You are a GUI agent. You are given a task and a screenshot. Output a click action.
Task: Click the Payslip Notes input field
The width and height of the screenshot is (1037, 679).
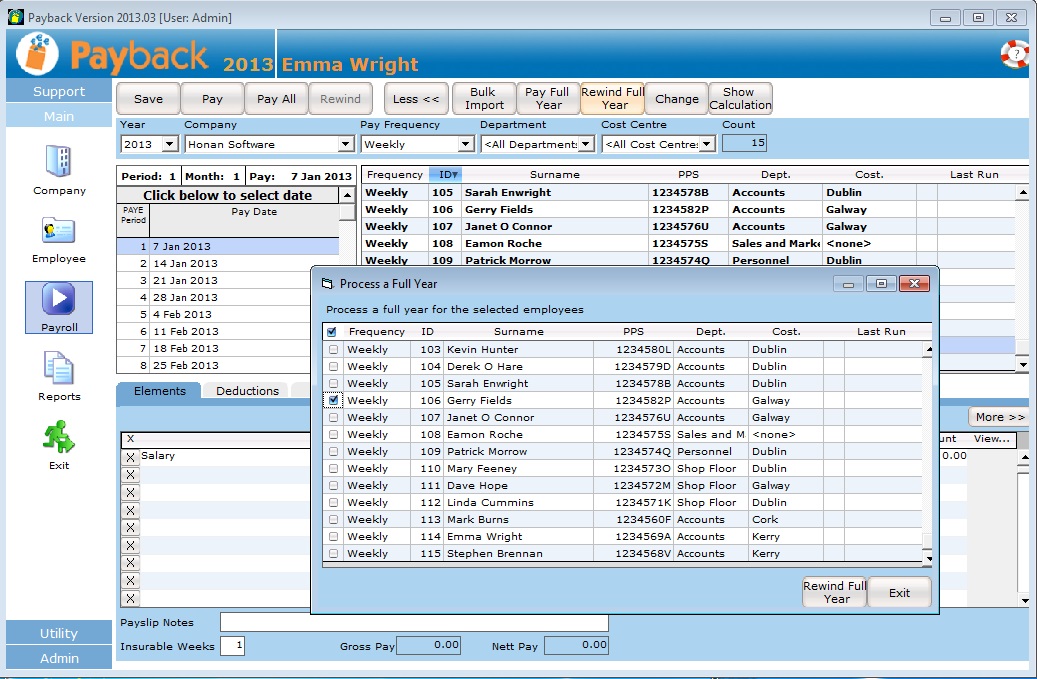click(x=414, y=623)
